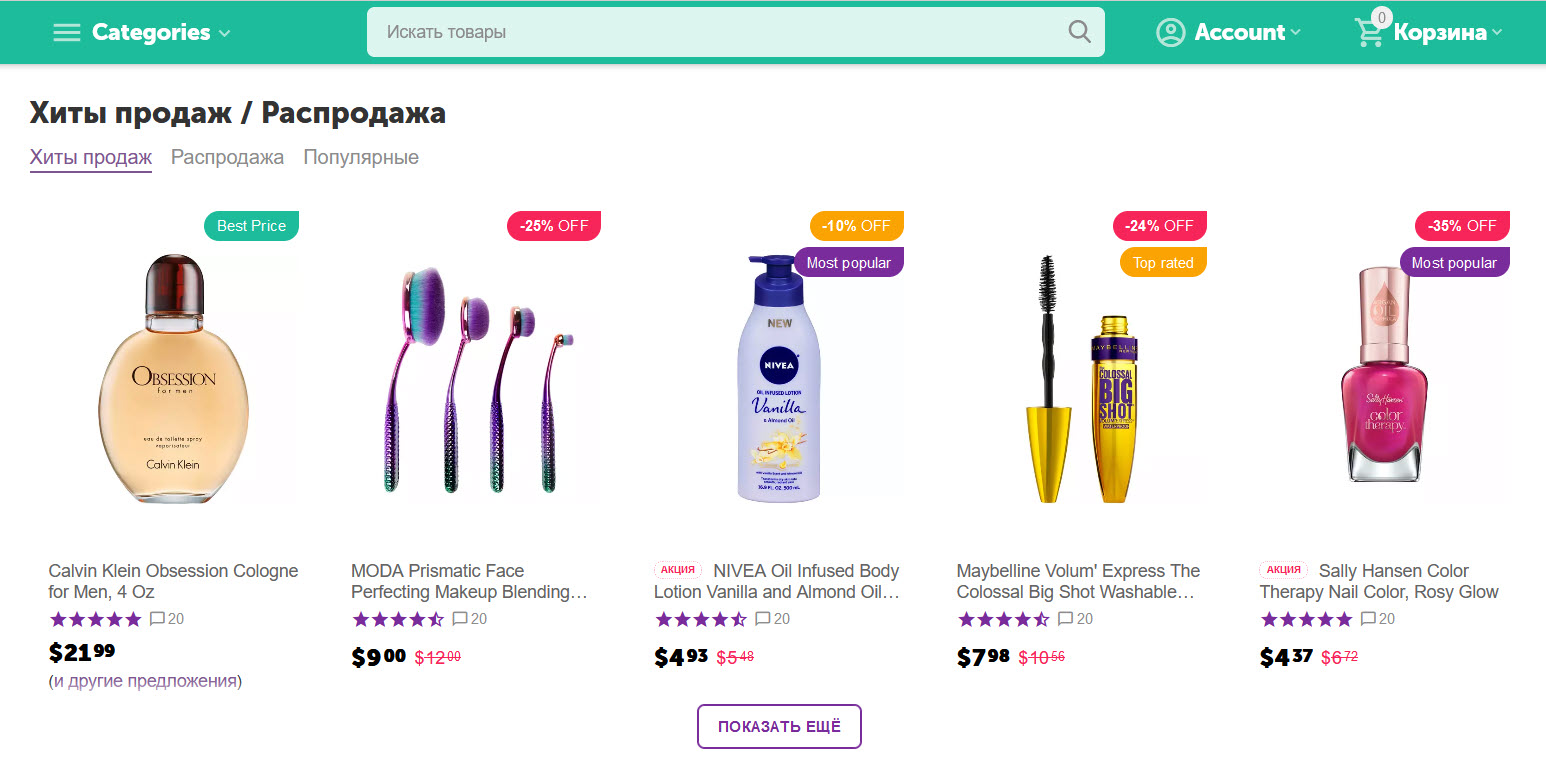This screenshot has width=1546, height=778.
Task: Open the 'и другие предложения' link
Action: [x=145, y=681]
